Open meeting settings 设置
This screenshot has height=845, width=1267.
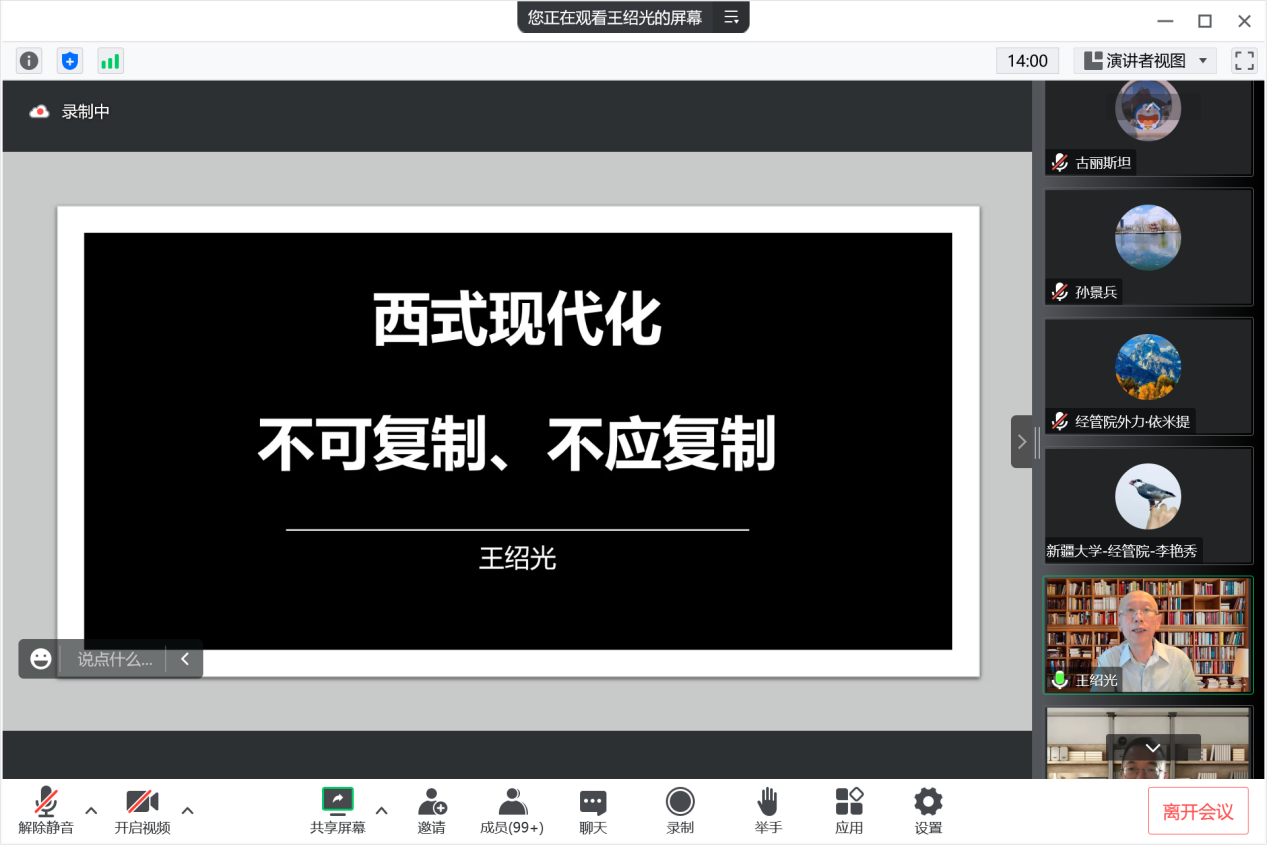tap(927, 810)
